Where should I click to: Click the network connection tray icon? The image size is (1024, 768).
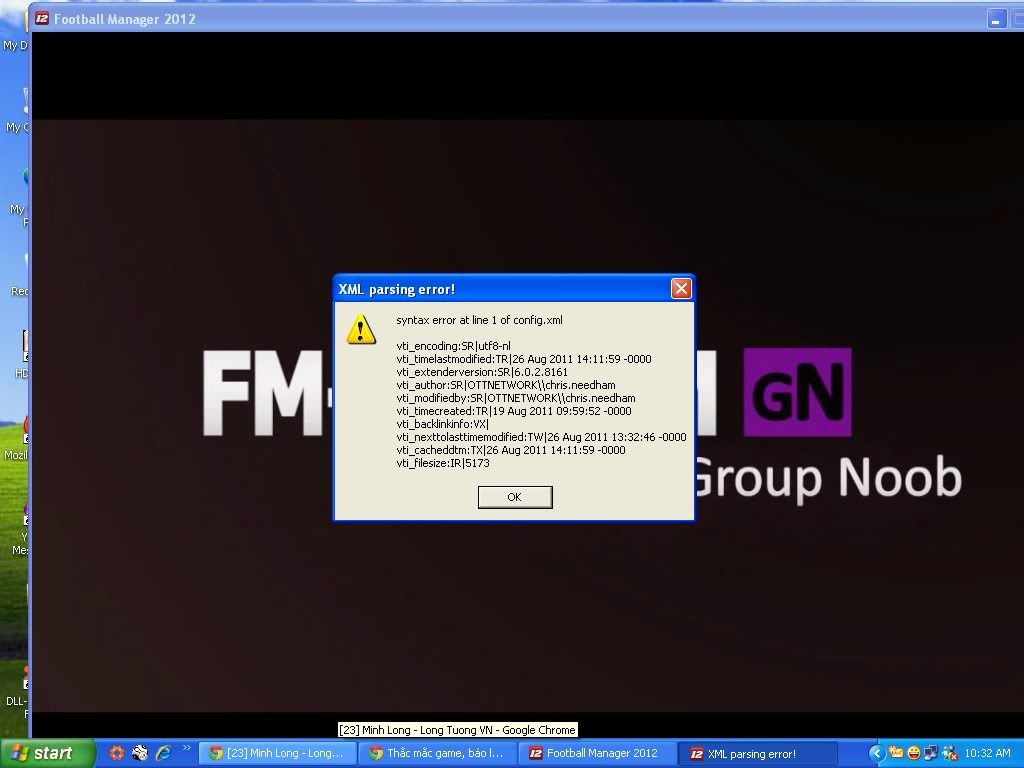pyautogui.click(x=931, y=754)
